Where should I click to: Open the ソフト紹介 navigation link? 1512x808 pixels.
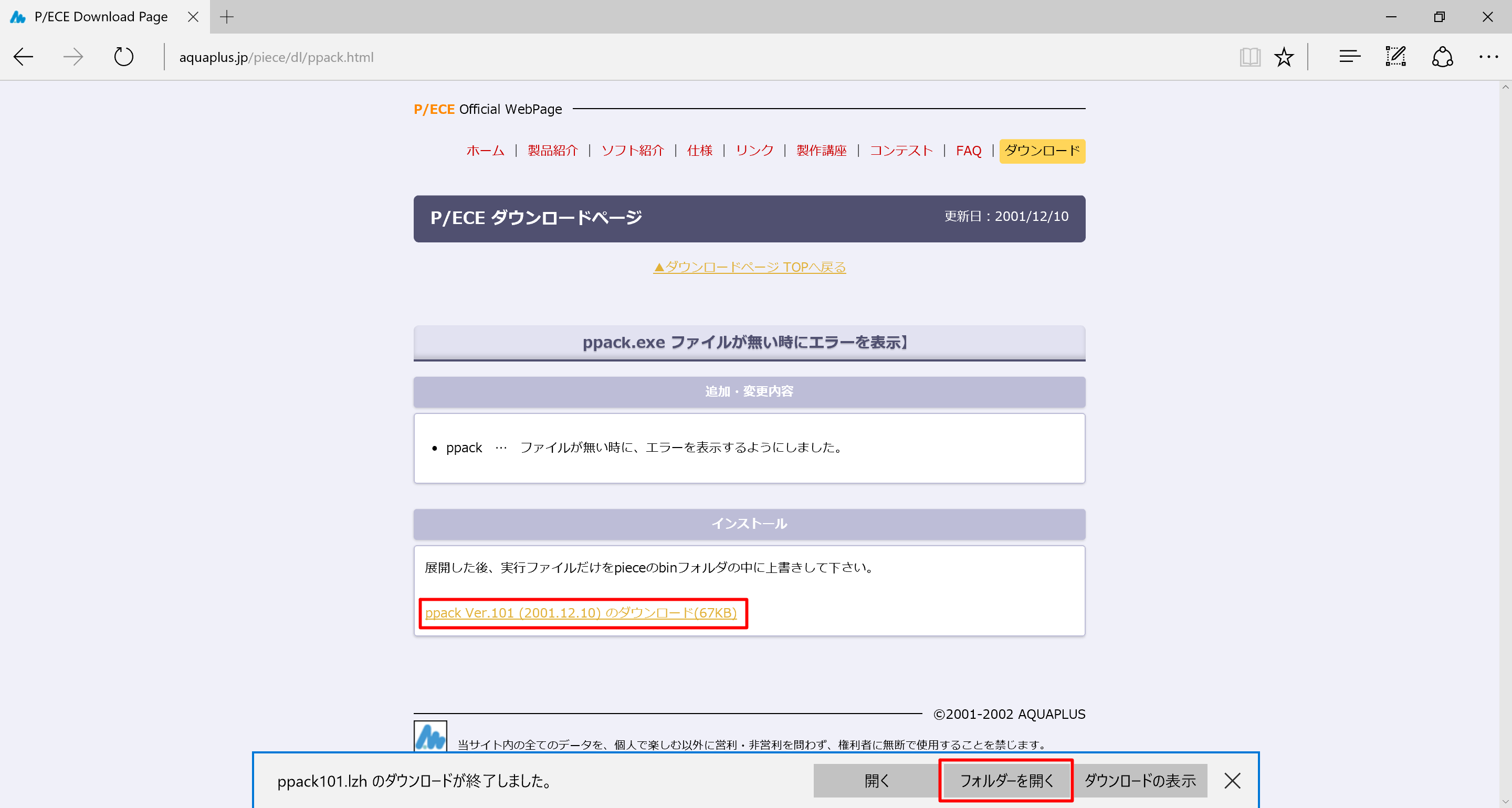coord(632,151)
